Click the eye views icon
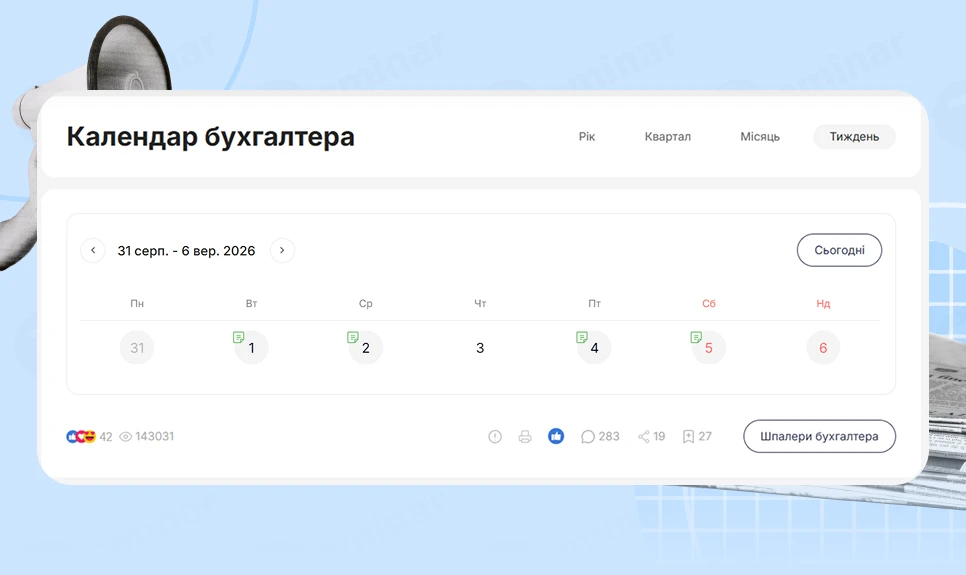The image size is (966, 575). coord(125,436)
